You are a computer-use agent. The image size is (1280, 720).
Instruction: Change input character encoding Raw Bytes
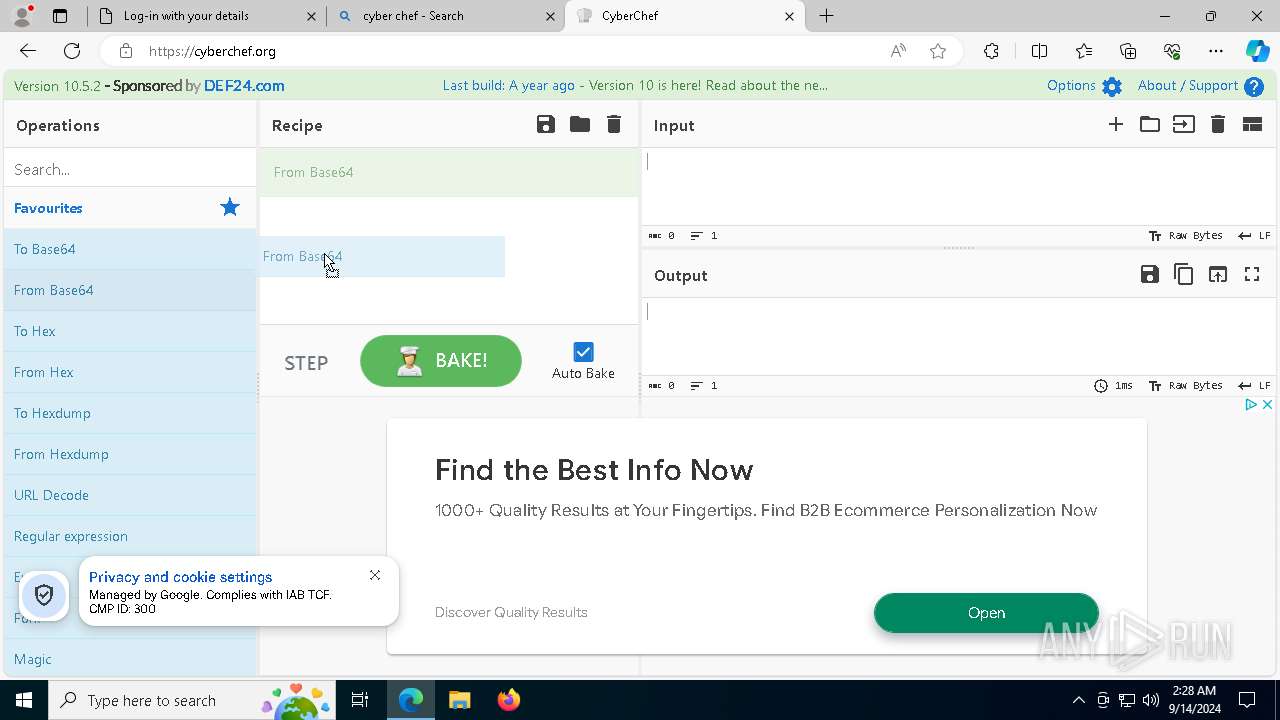(1186, 236)
